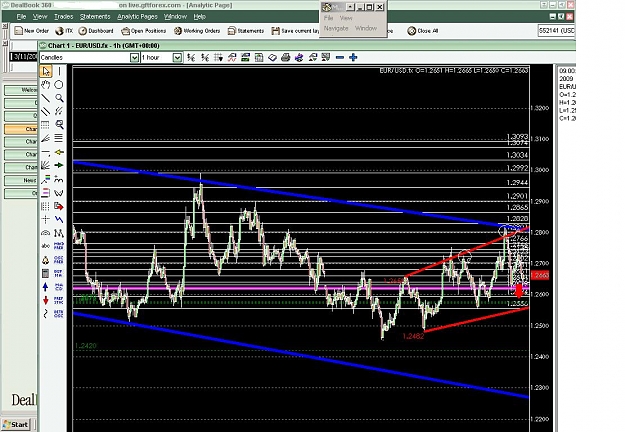Click the date field in left panel
625x432 pixels.
tap(24, 57)
